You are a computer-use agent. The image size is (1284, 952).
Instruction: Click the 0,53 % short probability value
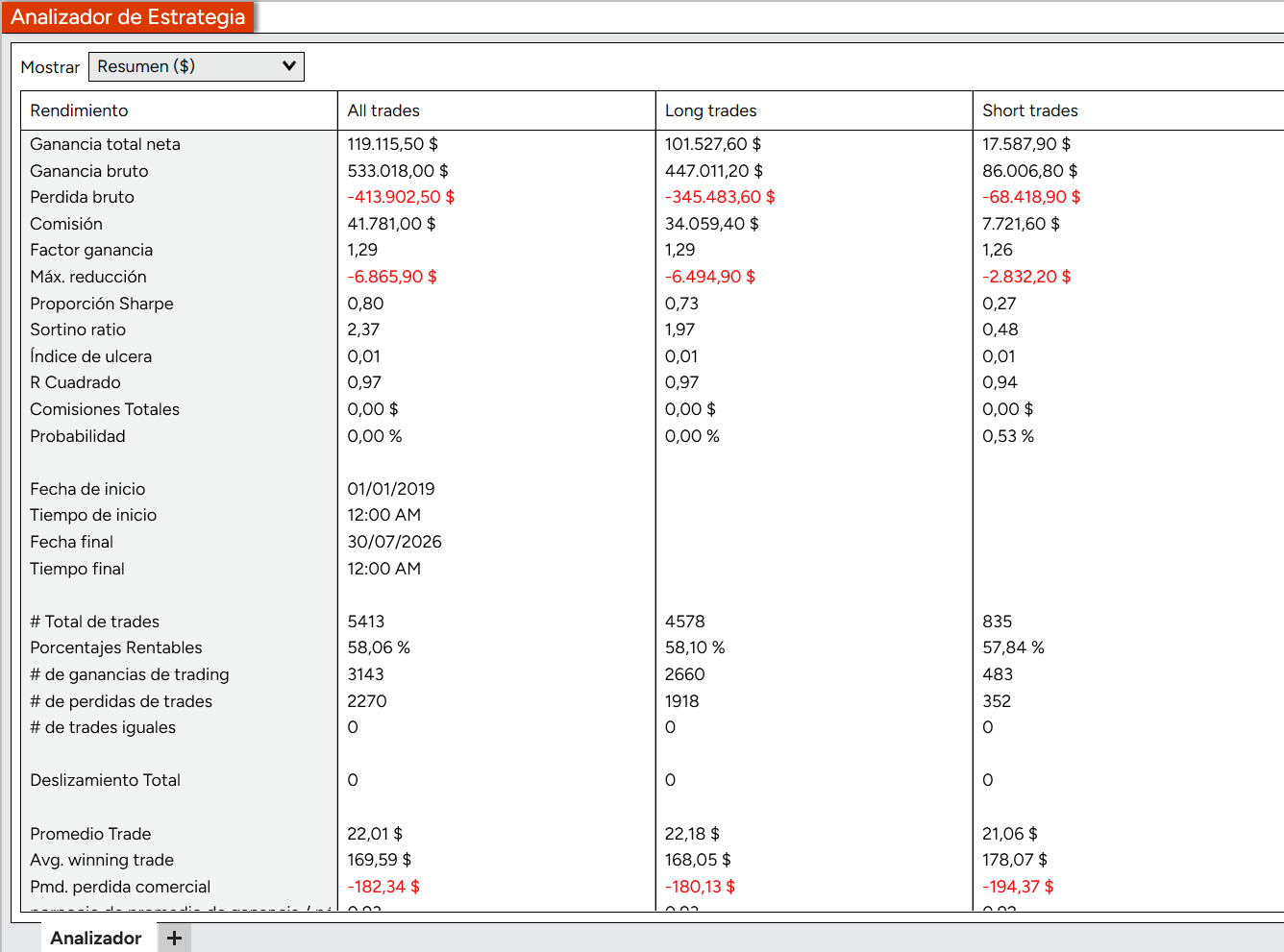tap(1007, 436)
